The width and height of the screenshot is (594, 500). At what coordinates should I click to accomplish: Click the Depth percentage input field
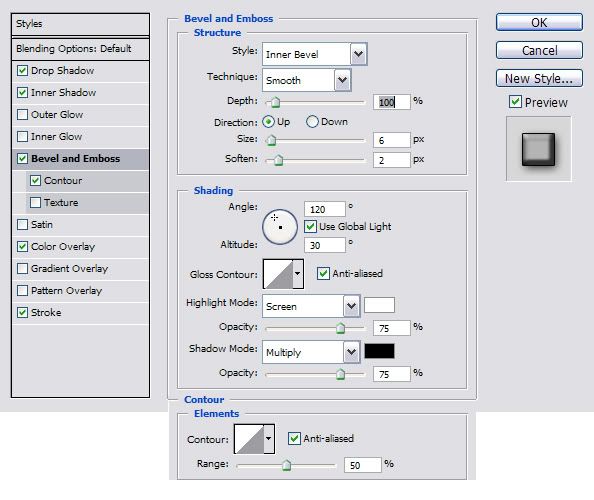tap(391, 102)
